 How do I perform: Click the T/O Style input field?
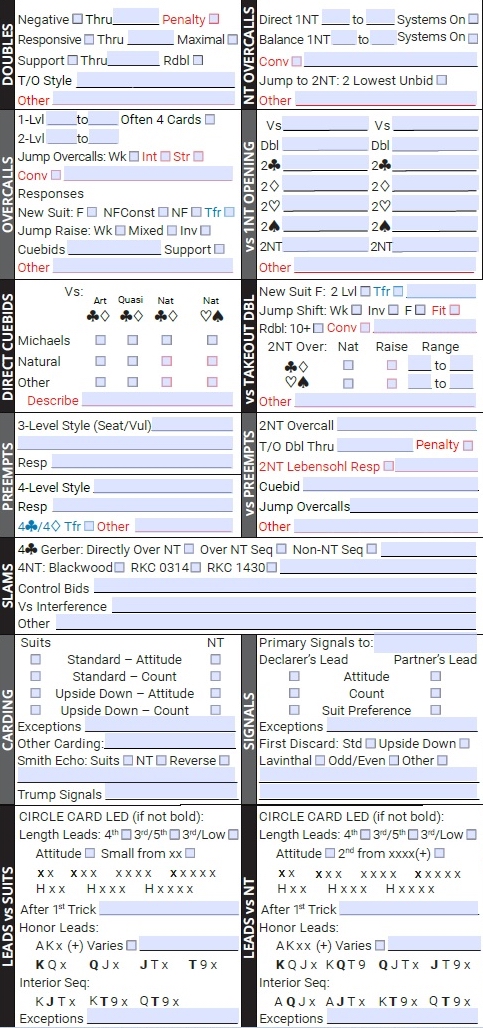point(155,81)
